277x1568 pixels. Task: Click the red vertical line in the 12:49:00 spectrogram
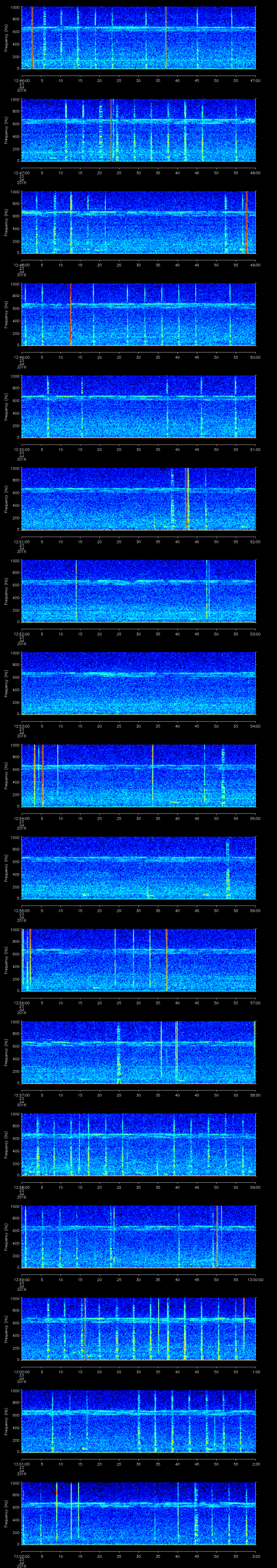pyautogui.click(x=71, y=315)
